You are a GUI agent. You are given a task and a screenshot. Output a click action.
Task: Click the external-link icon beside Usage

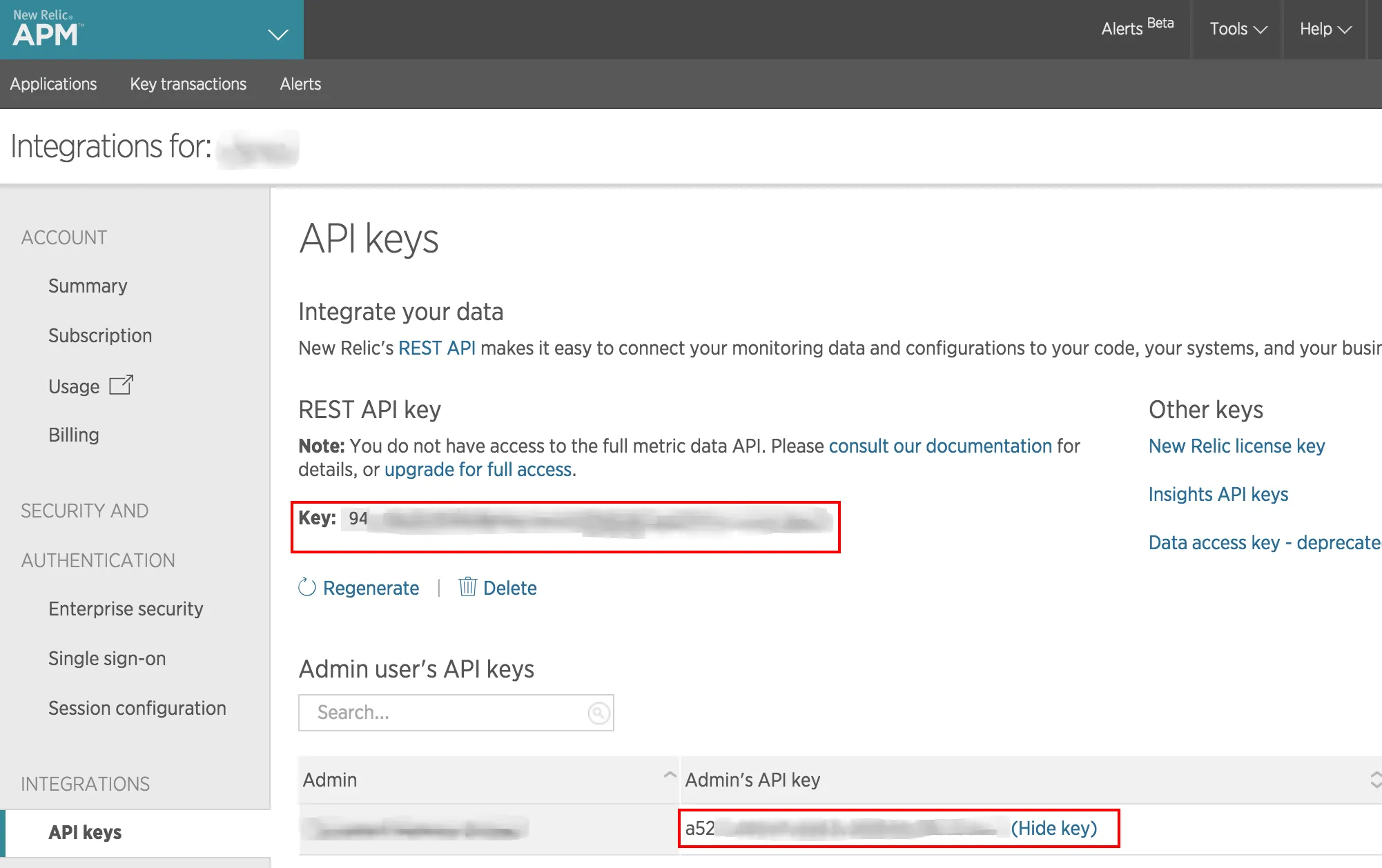click(x=121, y=385)
